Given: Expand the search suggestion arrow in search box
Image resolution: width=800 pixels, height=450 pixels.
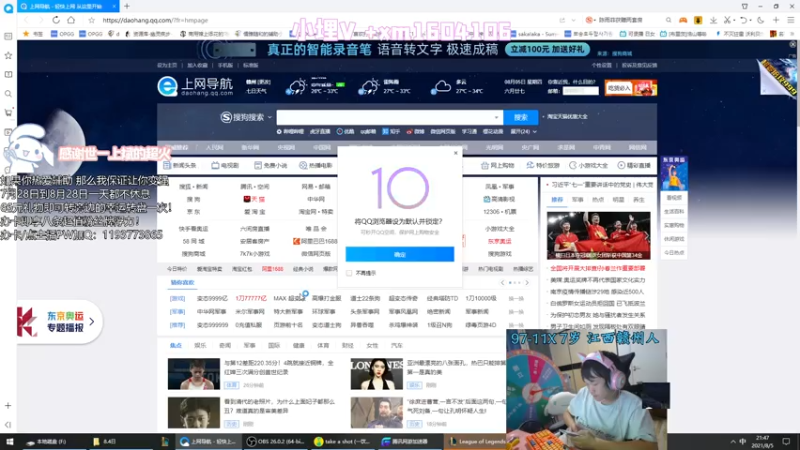Looking at the screenshot, I should coord(496,117).
